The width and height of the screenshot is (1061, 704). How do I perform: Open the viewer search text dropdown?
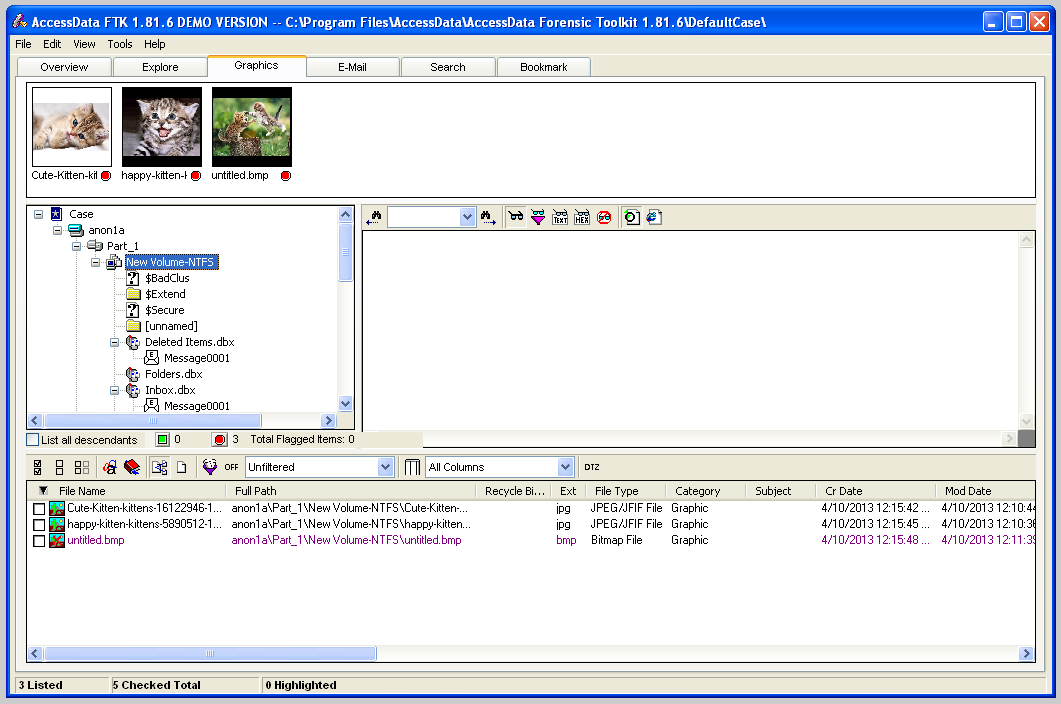[467, 217]
